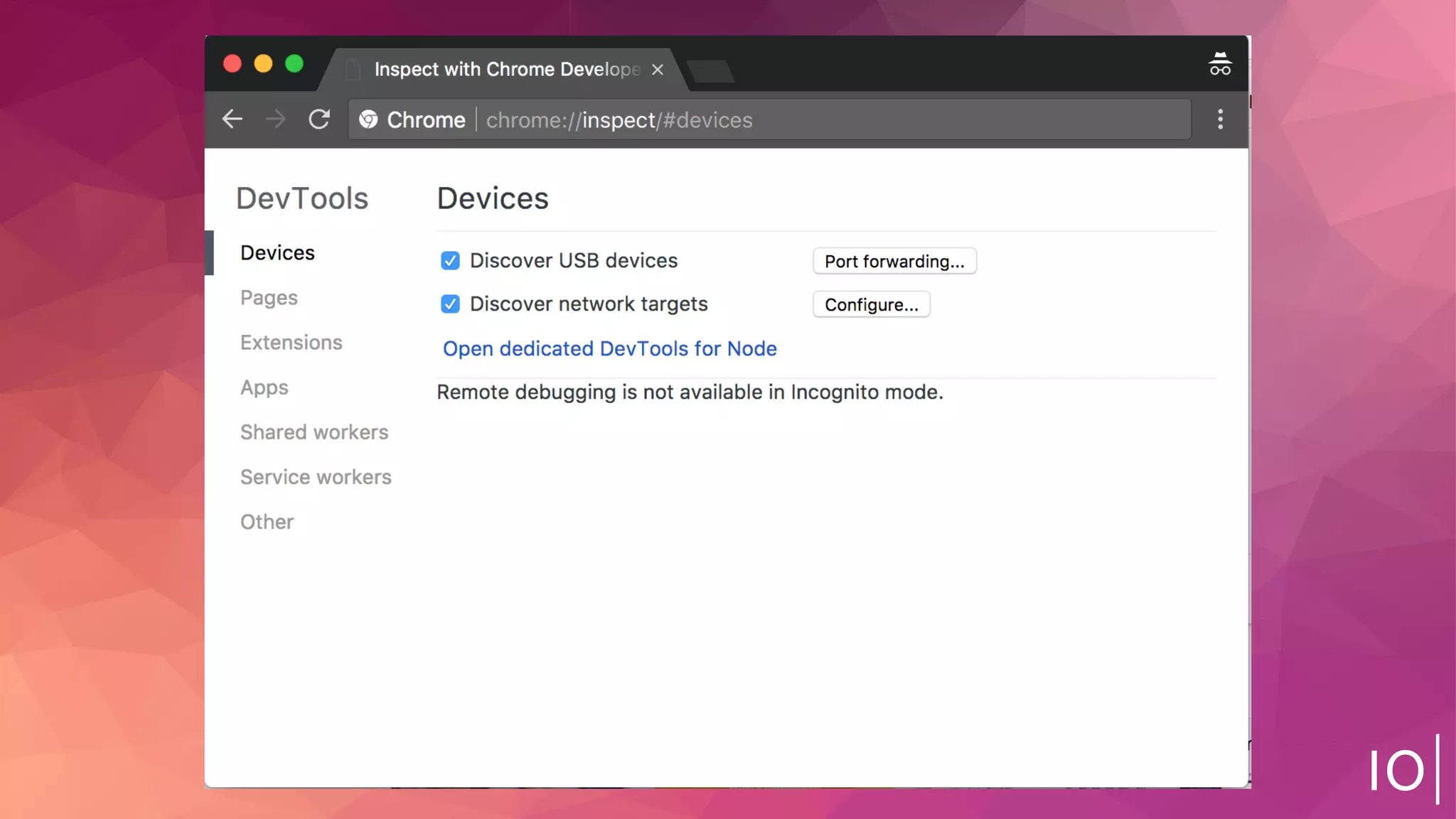Click the 'Remote debugging is not available' message
Screen dimensions: 1456x819
690,392
